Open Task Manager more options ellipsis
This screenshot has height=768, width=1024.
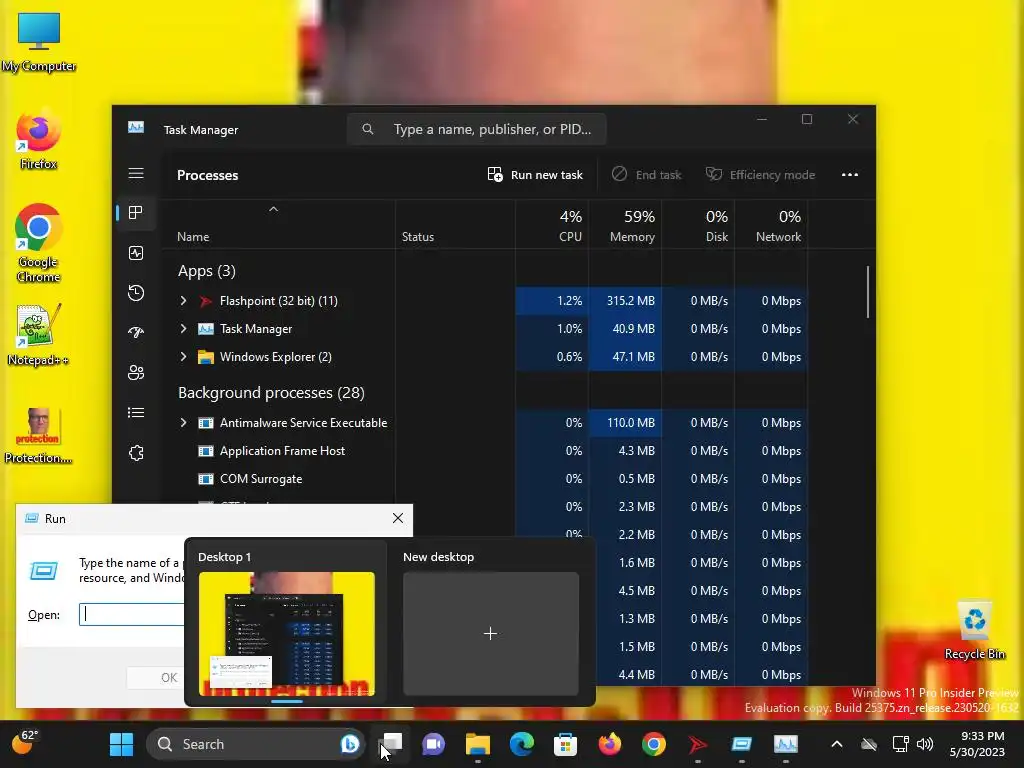coord(850,174)
